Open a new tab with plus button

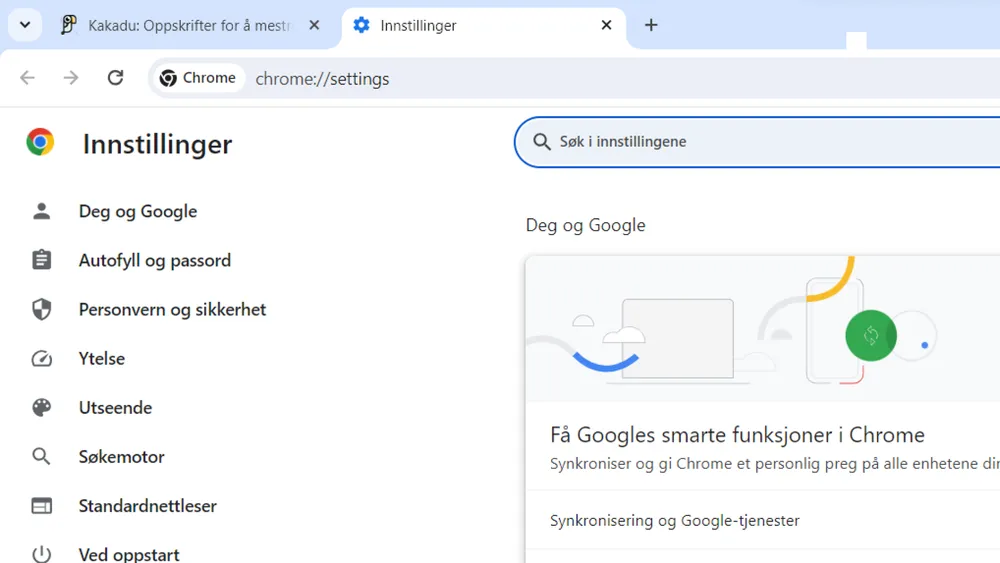click(x=651, y=26)
